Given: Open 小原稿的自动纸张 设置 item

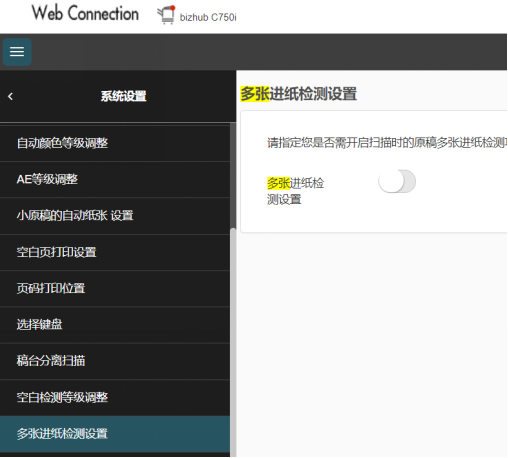Looking at the screenshot, I should click(115, 216).
